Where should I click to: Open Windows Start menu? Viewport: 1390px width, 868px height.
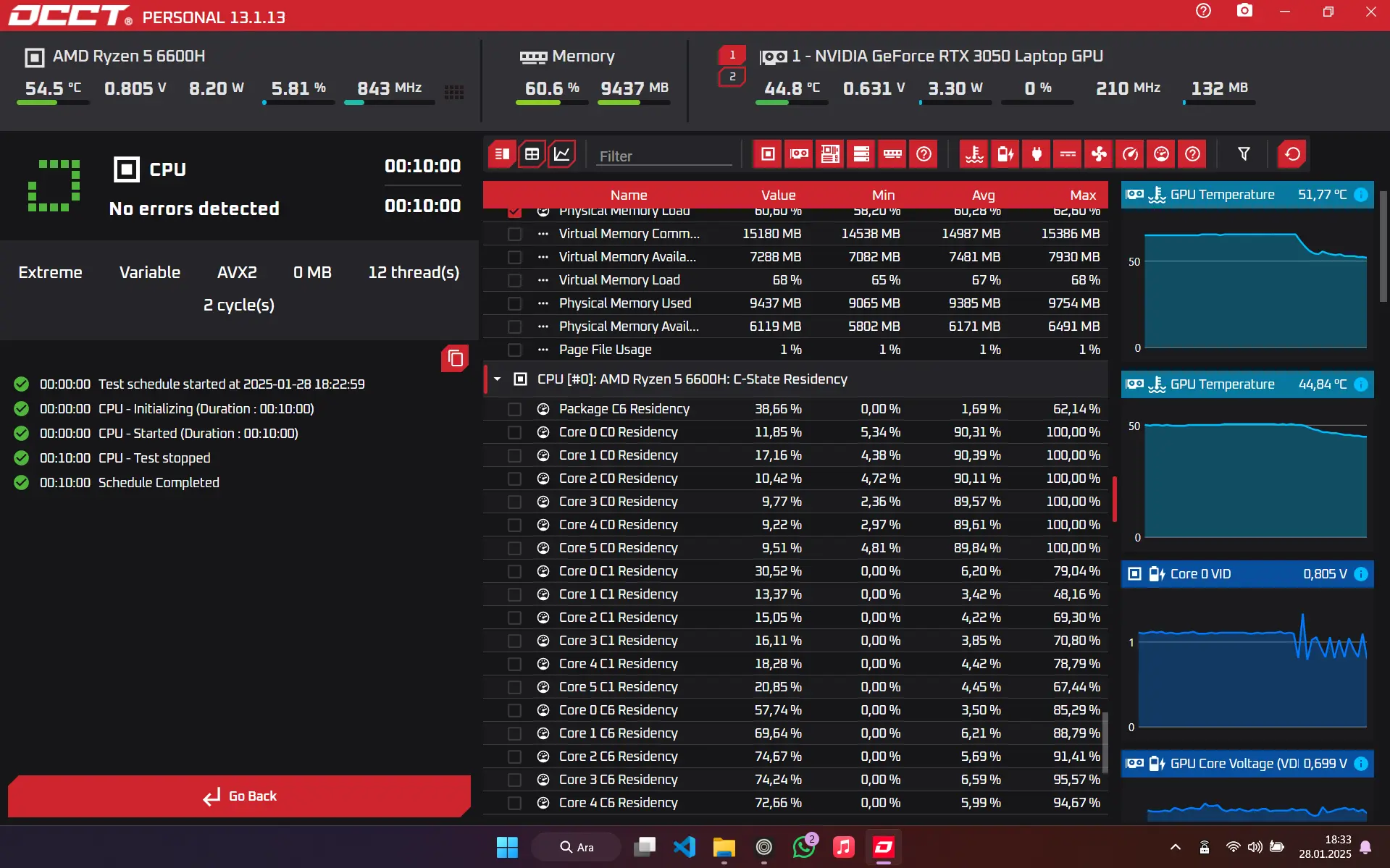click(507, 847)
